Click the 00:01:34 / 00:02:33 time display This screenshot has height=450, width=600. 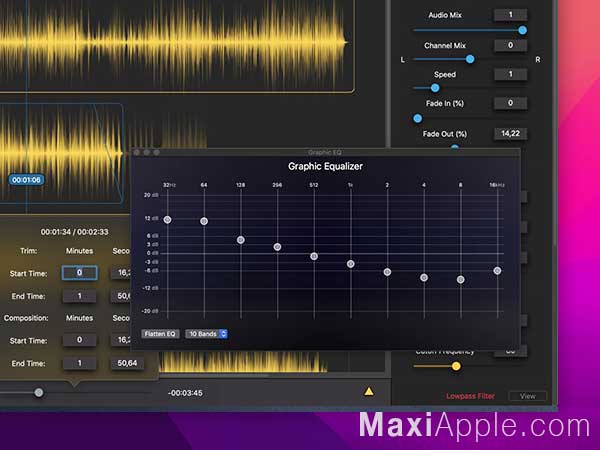(75, 232)
